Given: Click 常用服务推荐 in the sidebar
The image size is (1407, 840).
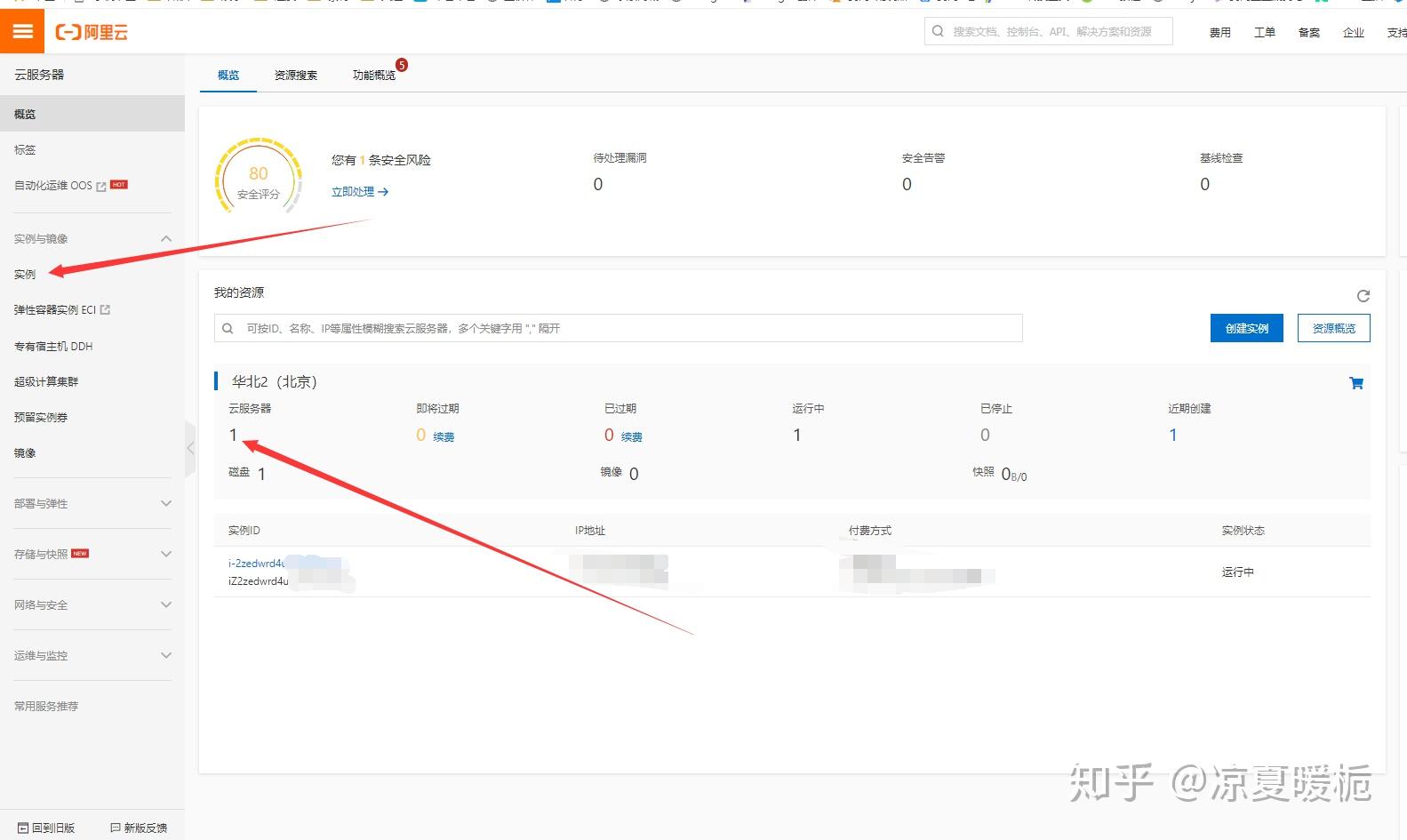Looking at the screenshot, I should pyautogui.click(x=46, y=706).
